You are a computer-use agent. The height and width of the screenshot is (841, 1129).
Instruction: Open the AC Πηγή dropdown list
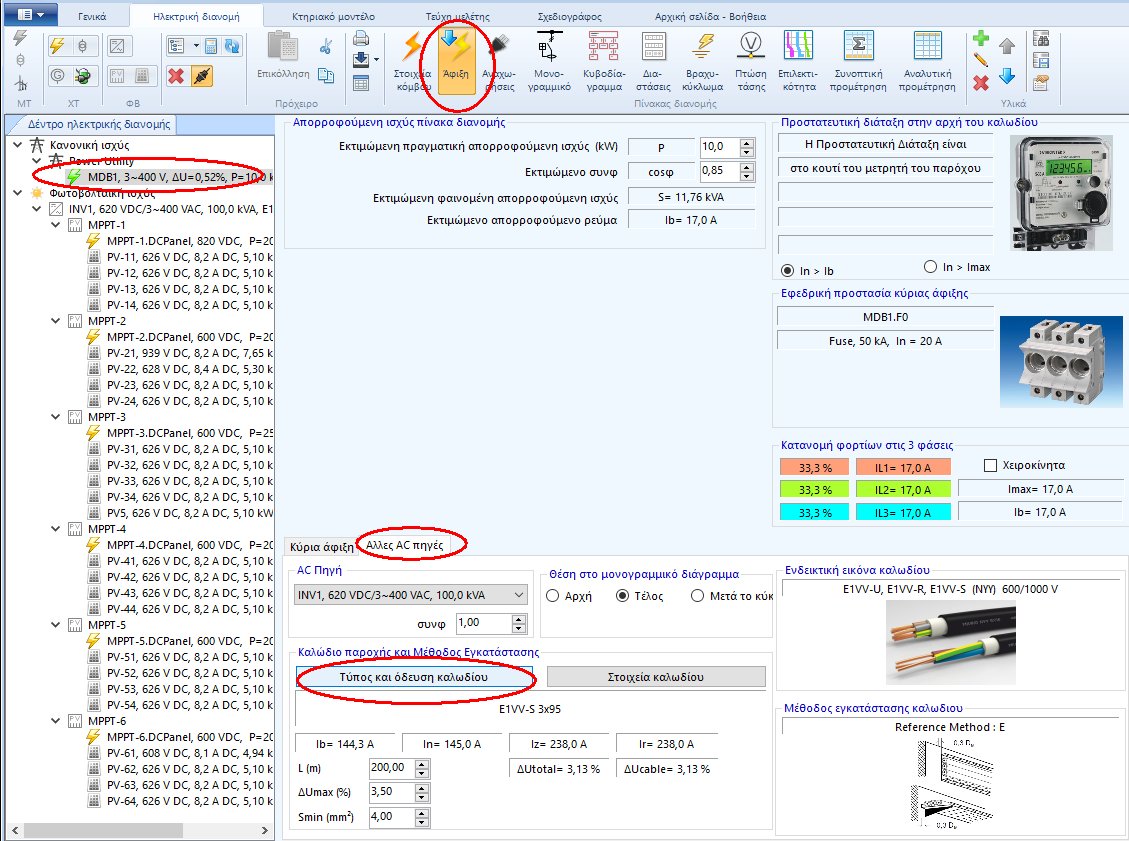[x=519, y=595]
